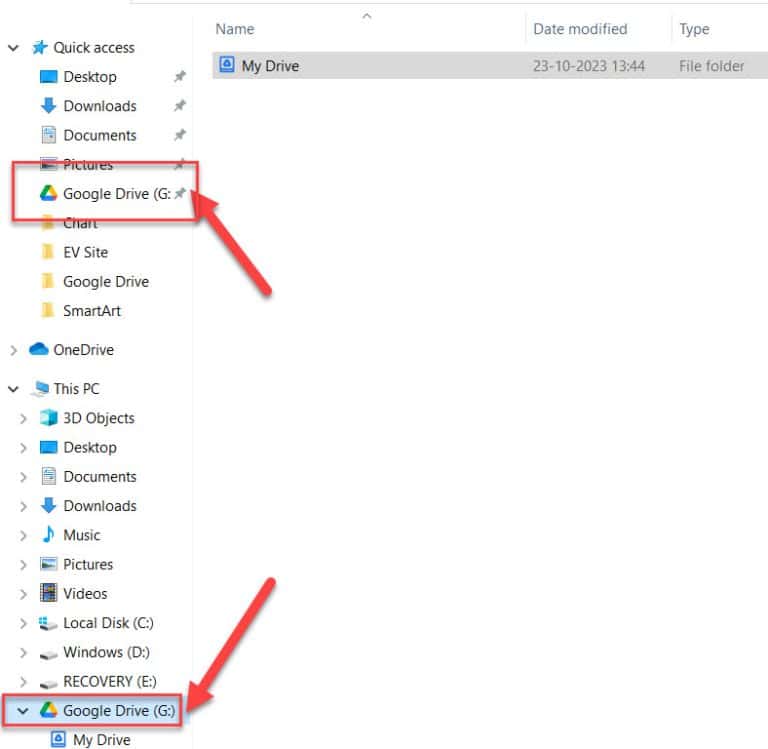Screen dimensions: 768x749
Task: Click the This PC computer icon
Action: pyautogui.click(x=40, y=388)
